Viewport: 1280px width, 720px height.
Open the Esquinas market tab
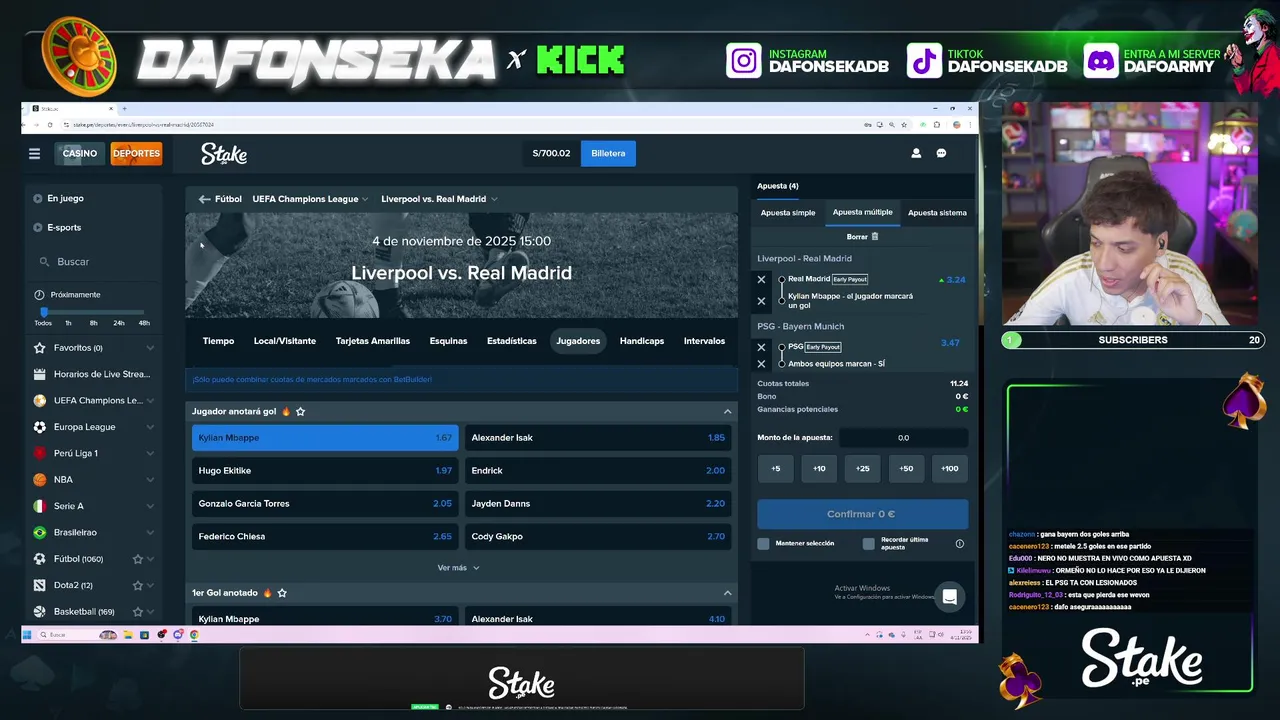click(x=448, y=341)
